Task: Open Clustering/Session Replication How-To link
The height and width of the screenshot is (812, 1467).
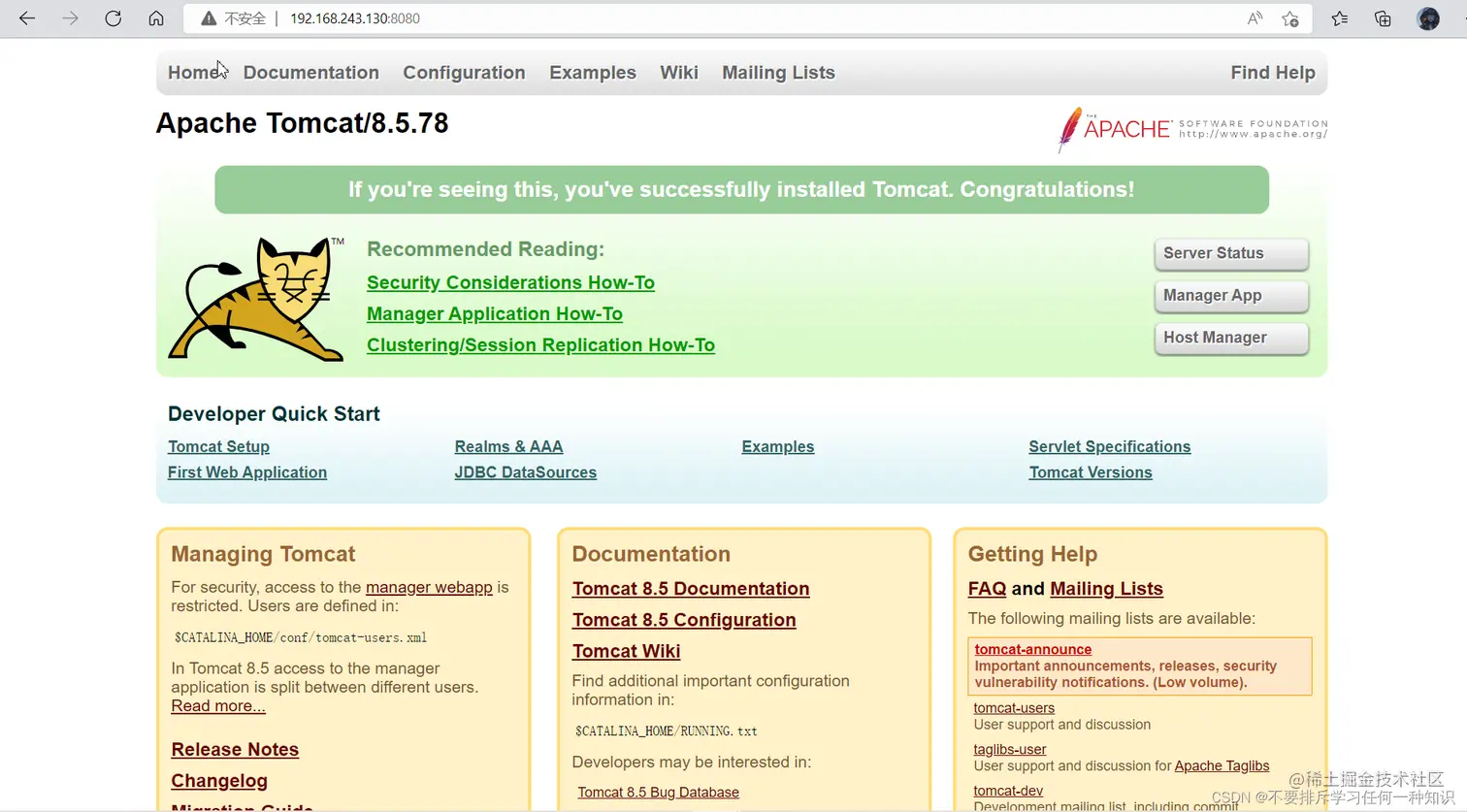Action: [x=540, y=344]
